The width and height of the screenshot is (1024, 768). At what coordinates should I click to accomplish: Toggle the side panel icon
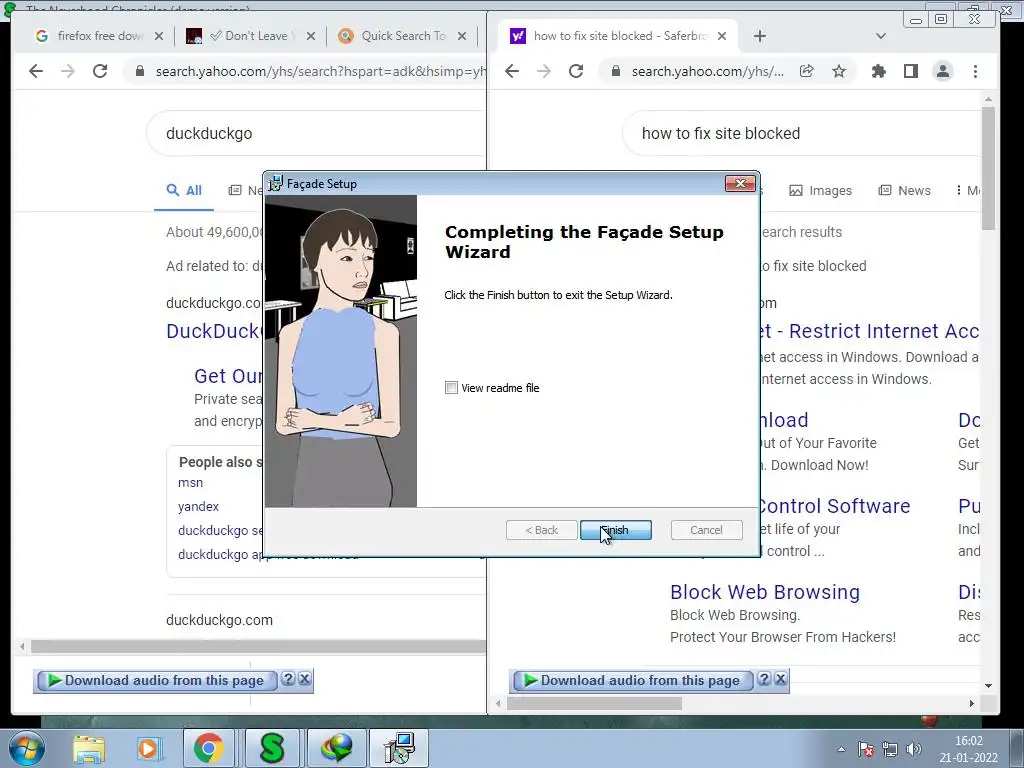pos(911,71)
